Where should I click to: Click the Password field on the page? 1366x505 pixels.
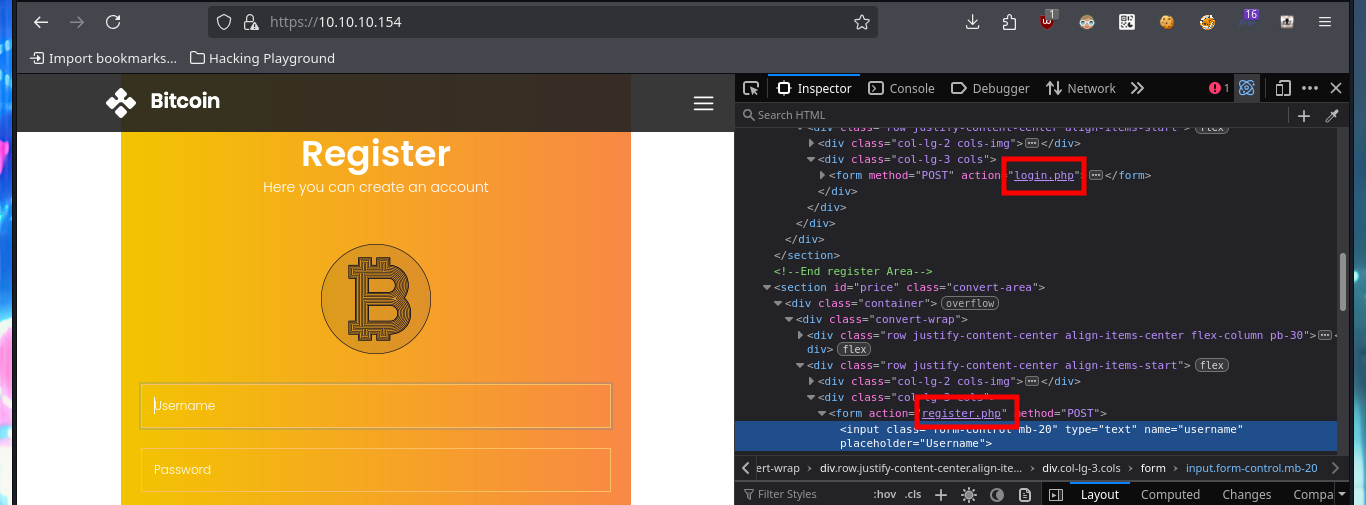pos(375,470)
